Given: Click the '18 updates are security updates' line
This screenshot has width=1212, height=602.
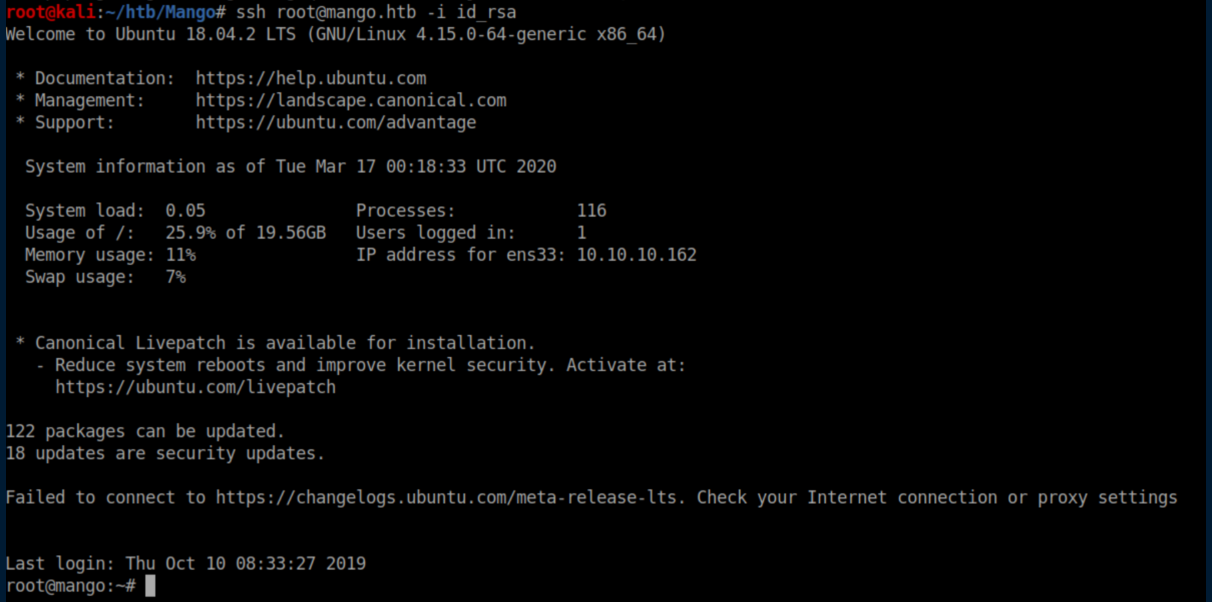Looking at the screenshot, I should [165, 453].
